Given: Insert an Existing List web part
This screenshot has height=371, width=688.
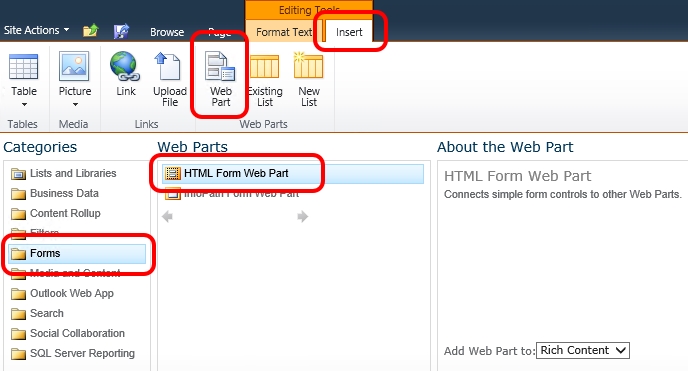Looking at the screenshot, I should [265, 78].
